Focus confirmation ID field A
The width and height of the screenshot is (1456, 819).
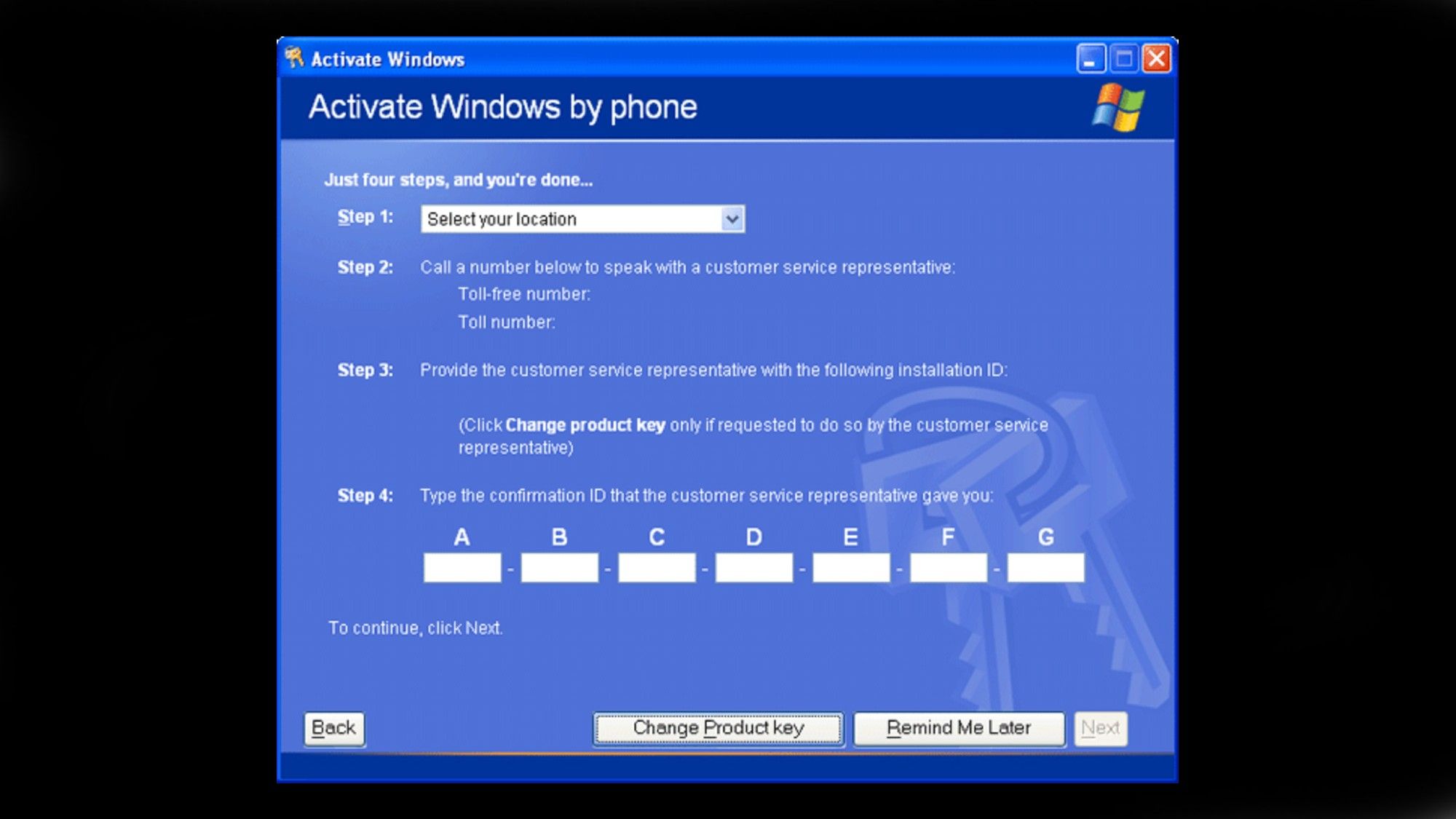click(462, 568)
